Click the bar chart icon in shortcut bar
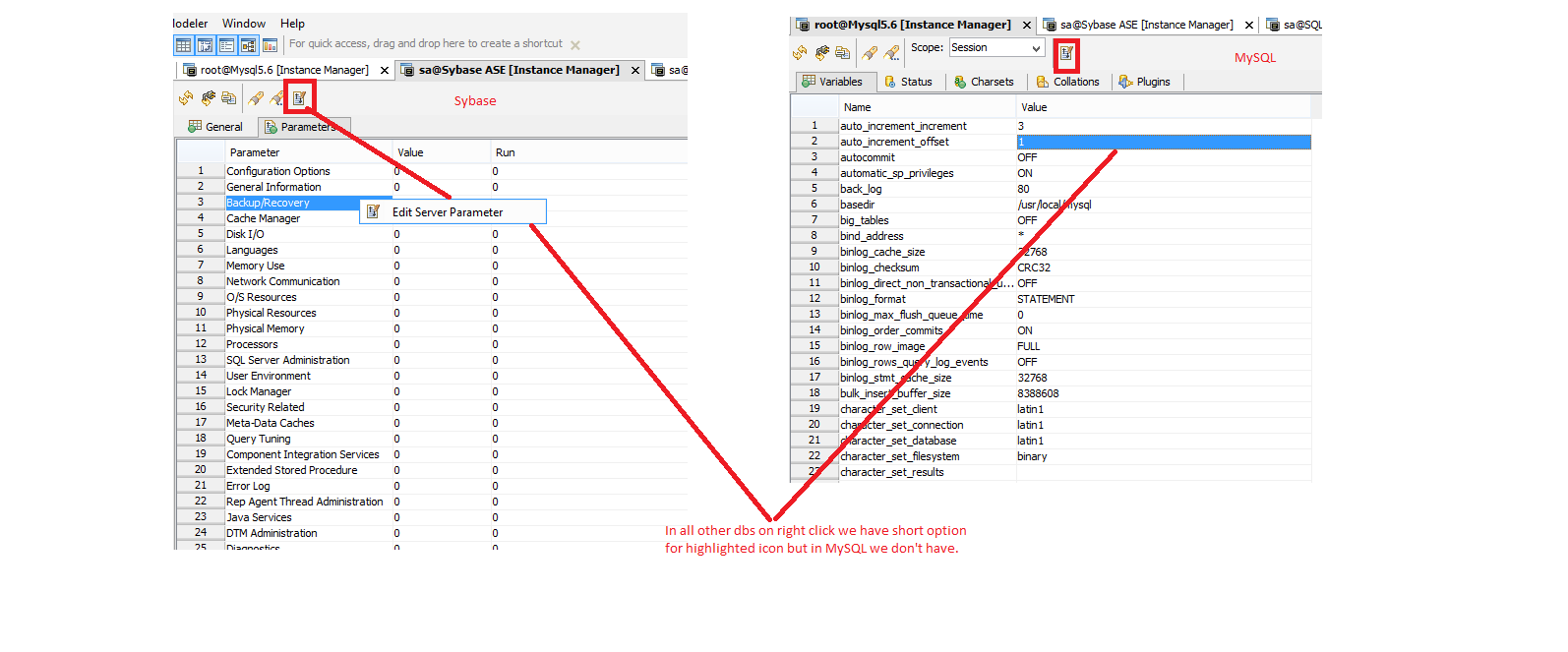The image size is (1568, 652). 270,45
